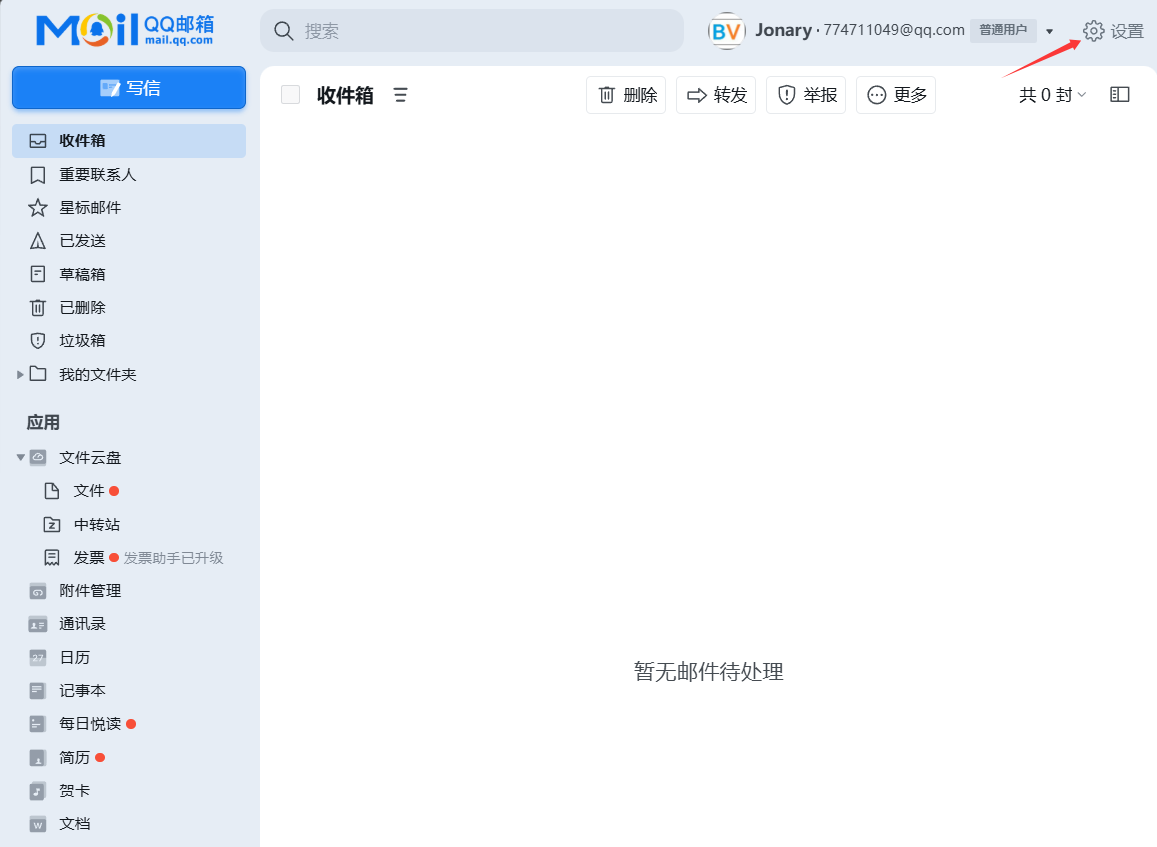Image resolution: width=1157 pixels, height=847 pixels.
Task: Click the receipt icon next to 发票
Action: point(52,558)
